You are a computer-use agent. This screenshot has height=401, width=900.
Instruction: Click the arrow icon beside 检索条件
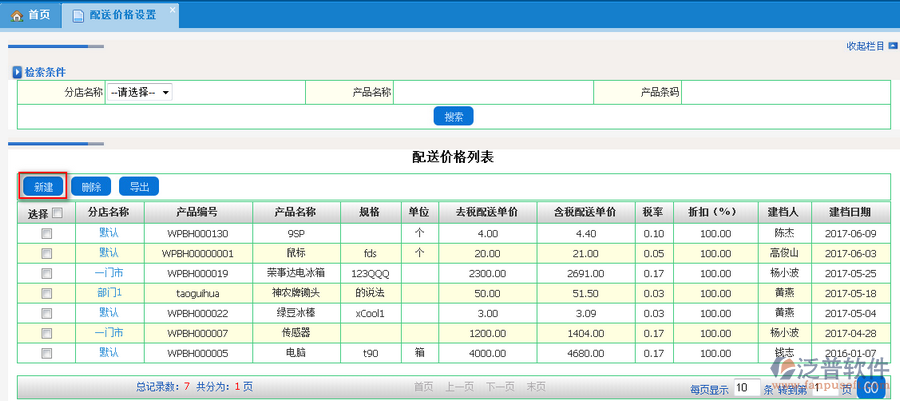click(17, 73)
